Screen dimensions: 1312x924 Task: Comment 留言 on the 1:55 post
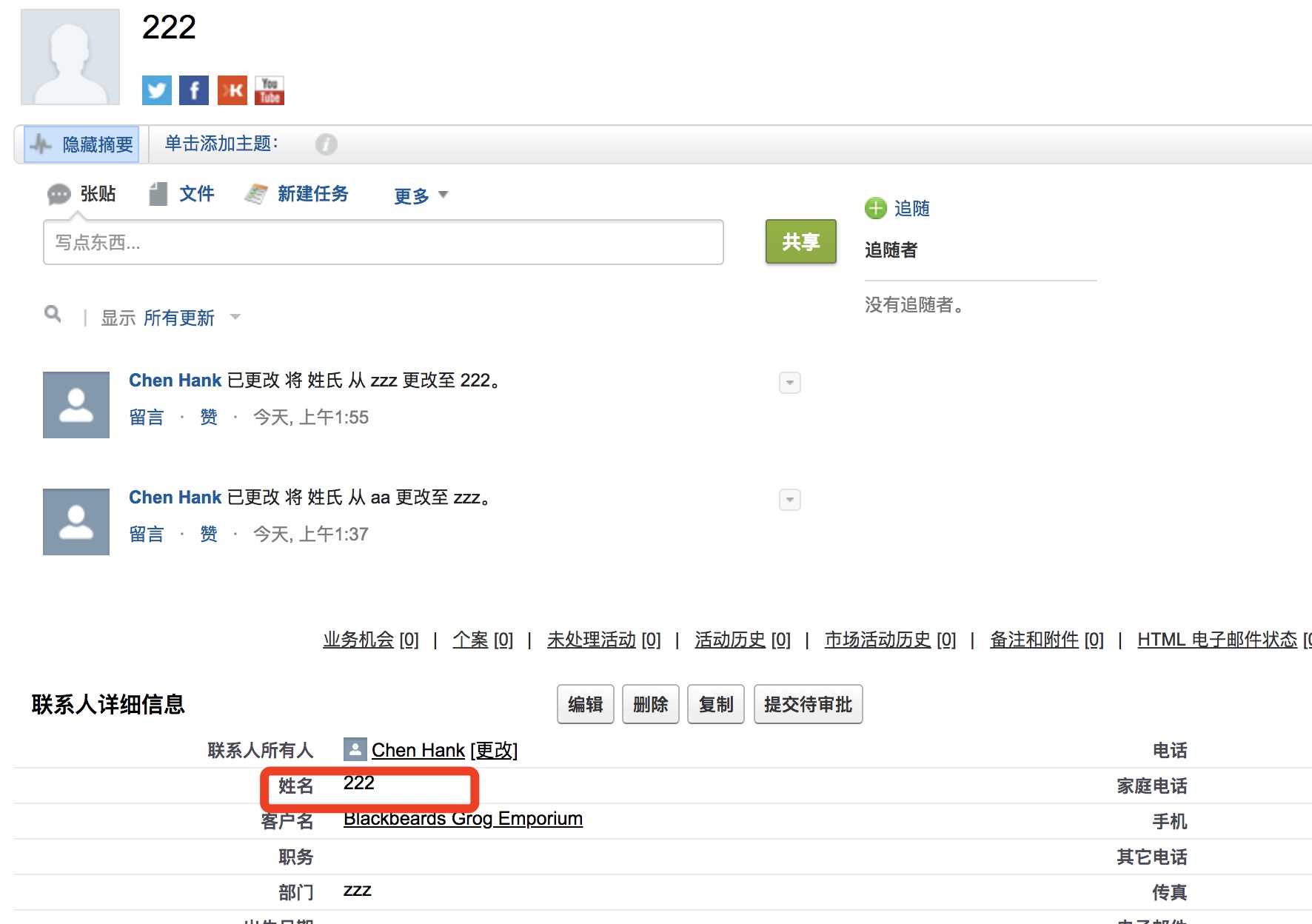147,418
